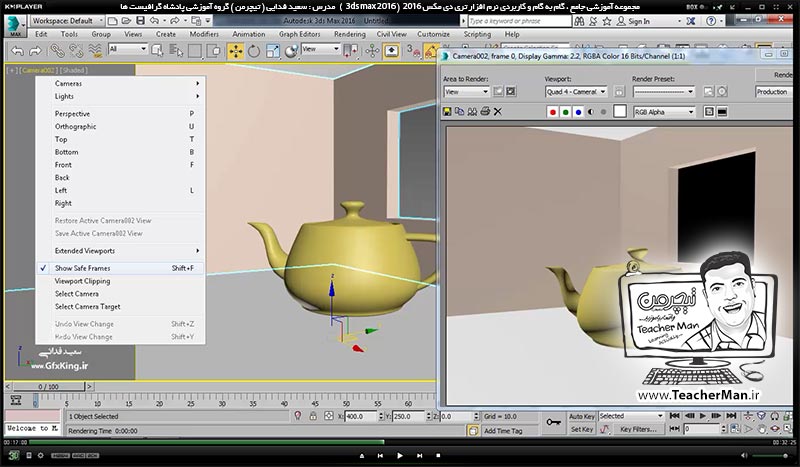Image resolution: width=800 pixels, height=467 pixels.
Task: Select the Bind to Space Warp tool
Action: (95, 51)
